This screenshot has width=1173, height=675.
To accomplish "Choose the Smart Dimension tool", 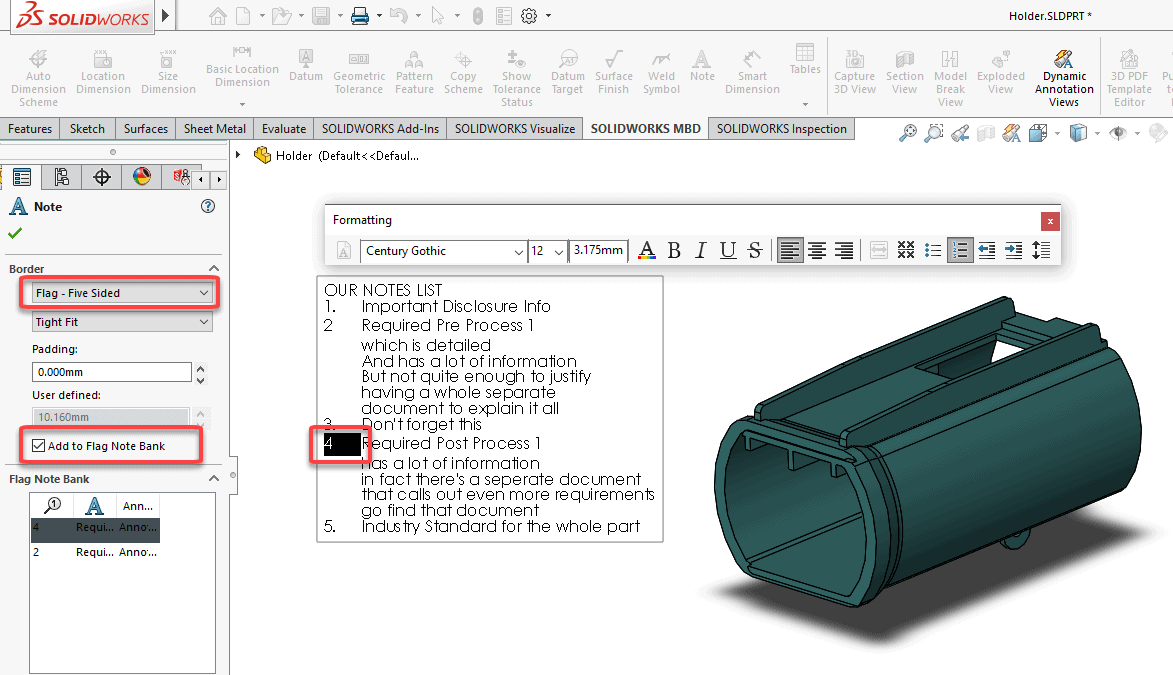I will click(x=752, y=72).
